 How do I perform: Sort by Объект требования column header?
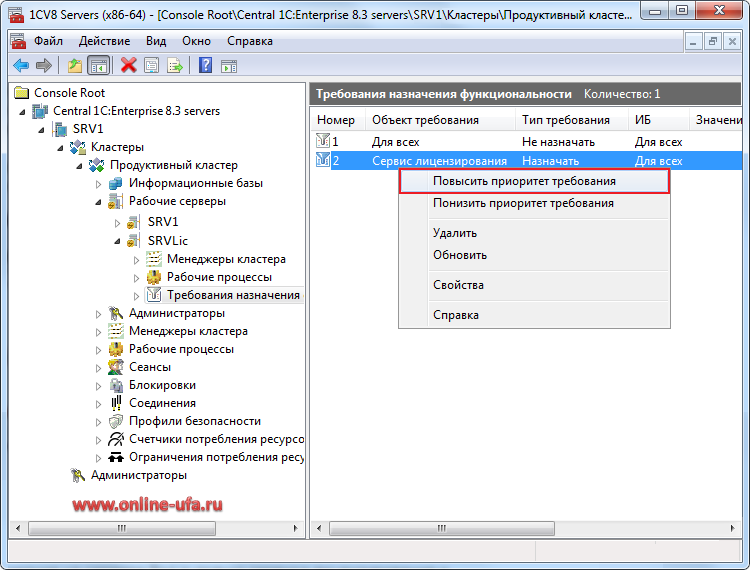440,120
